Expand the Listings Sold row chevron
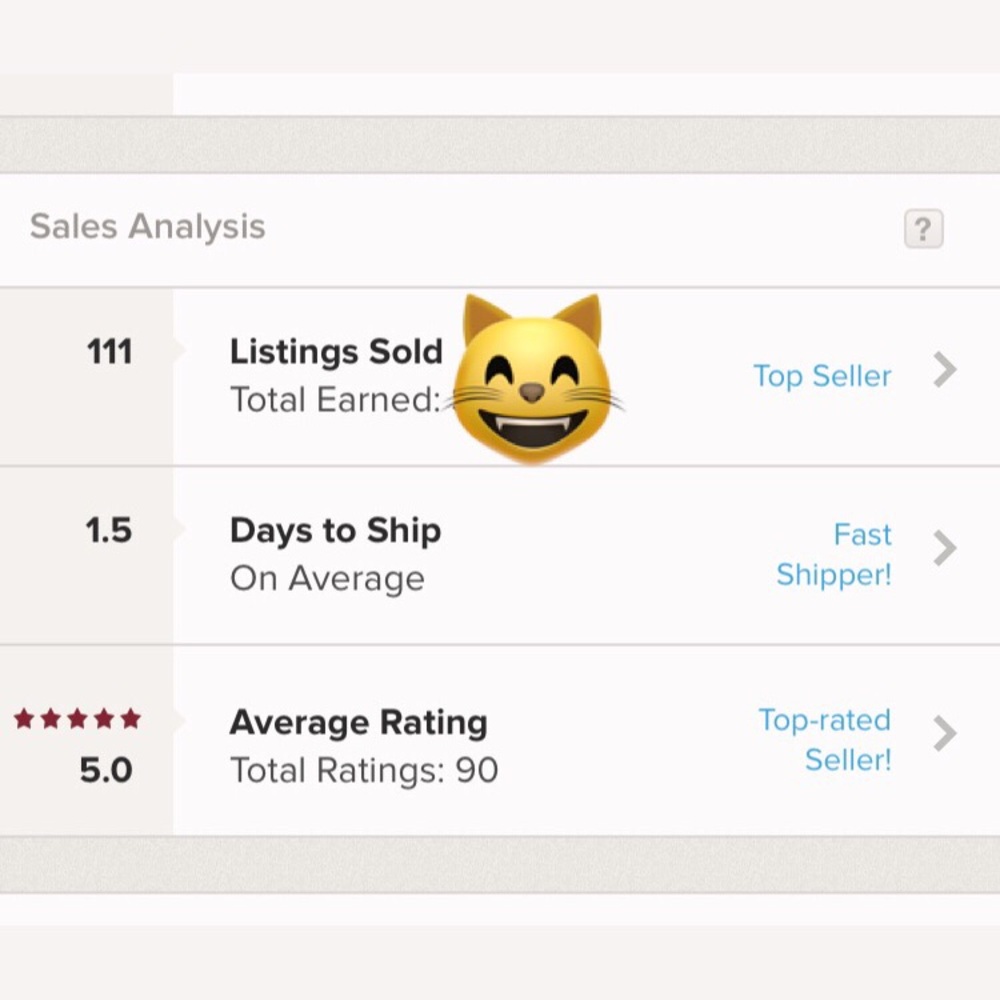The width and height of the screenshot is (1000, 1000). [945, 371]
